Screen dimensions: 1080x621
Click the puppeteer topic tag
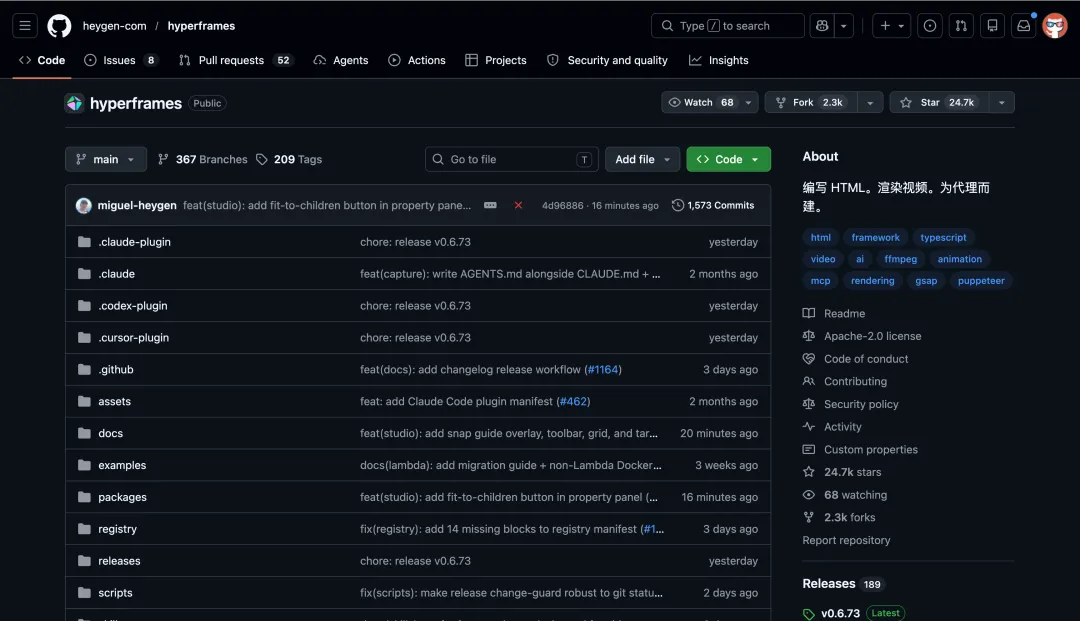981,281
